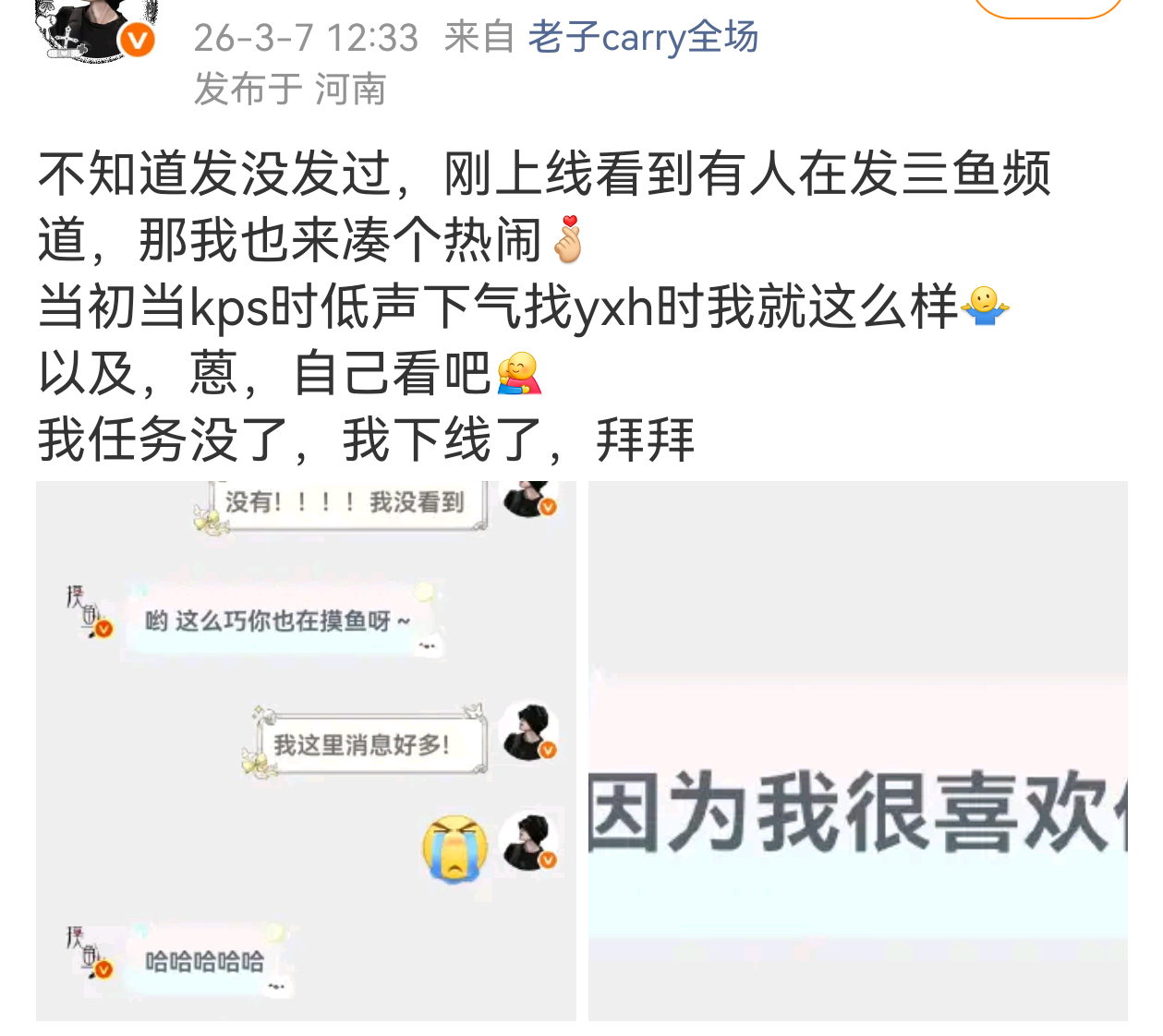Image resolution: width=1163 pixels, height=1036 pixels.
Task: Tap 没有！！！！我没看到 message bubble
Action: 344,503
